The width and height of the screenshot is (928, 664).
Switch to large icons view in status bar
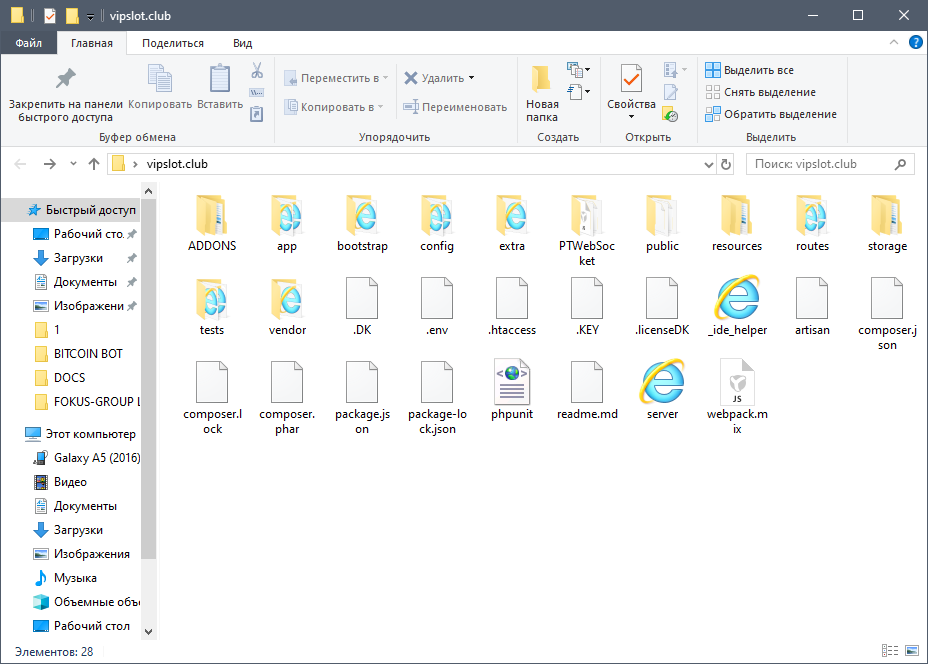click(x=912, y=651)
